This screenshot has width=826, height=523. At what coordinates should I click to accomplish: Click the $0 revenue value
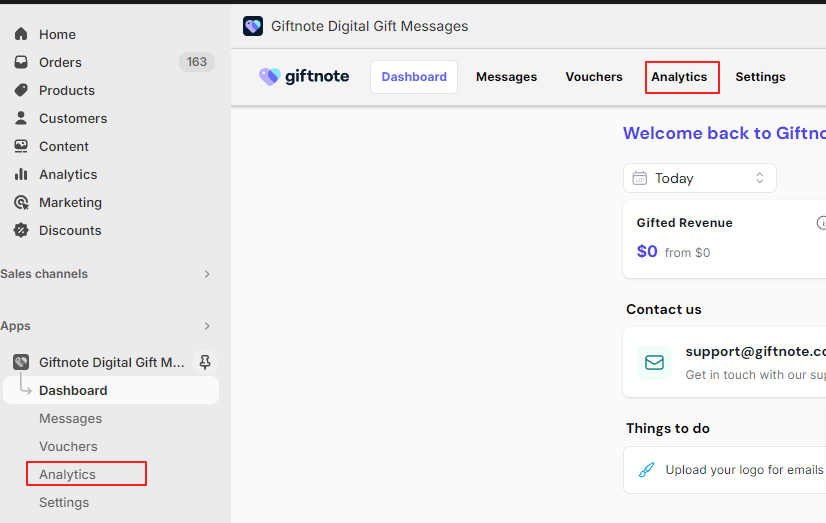click(x=647, y=251)
